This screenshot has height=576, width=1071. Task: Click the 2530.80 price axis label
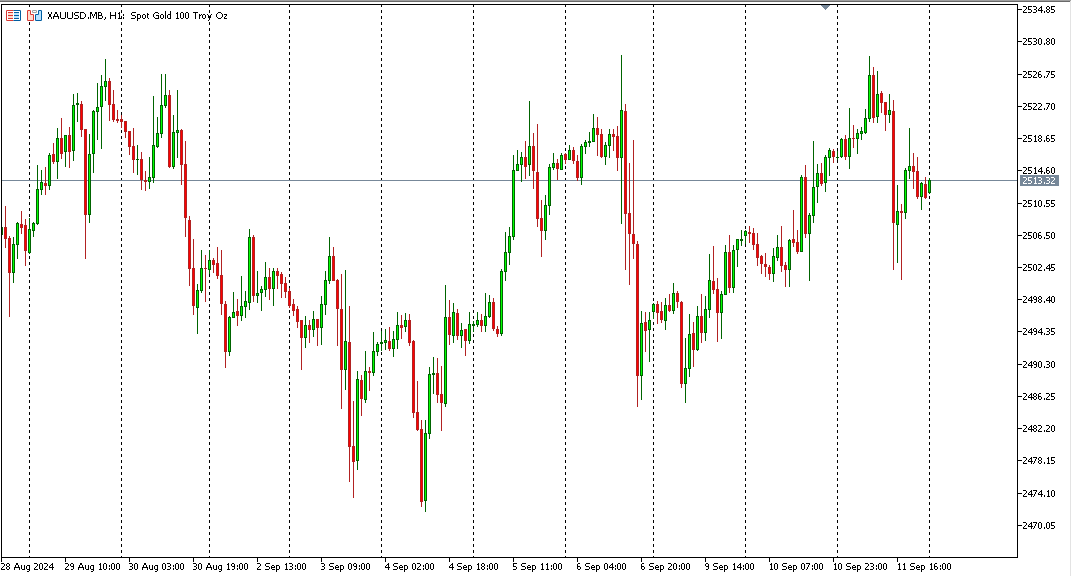point(1038,42)
